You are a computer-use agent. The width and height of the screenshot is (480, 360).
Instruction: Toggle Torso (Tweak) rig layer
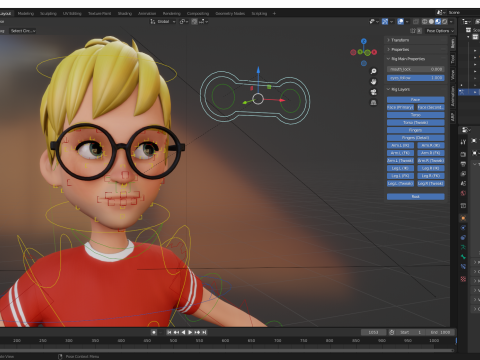(x=416, y=123)
